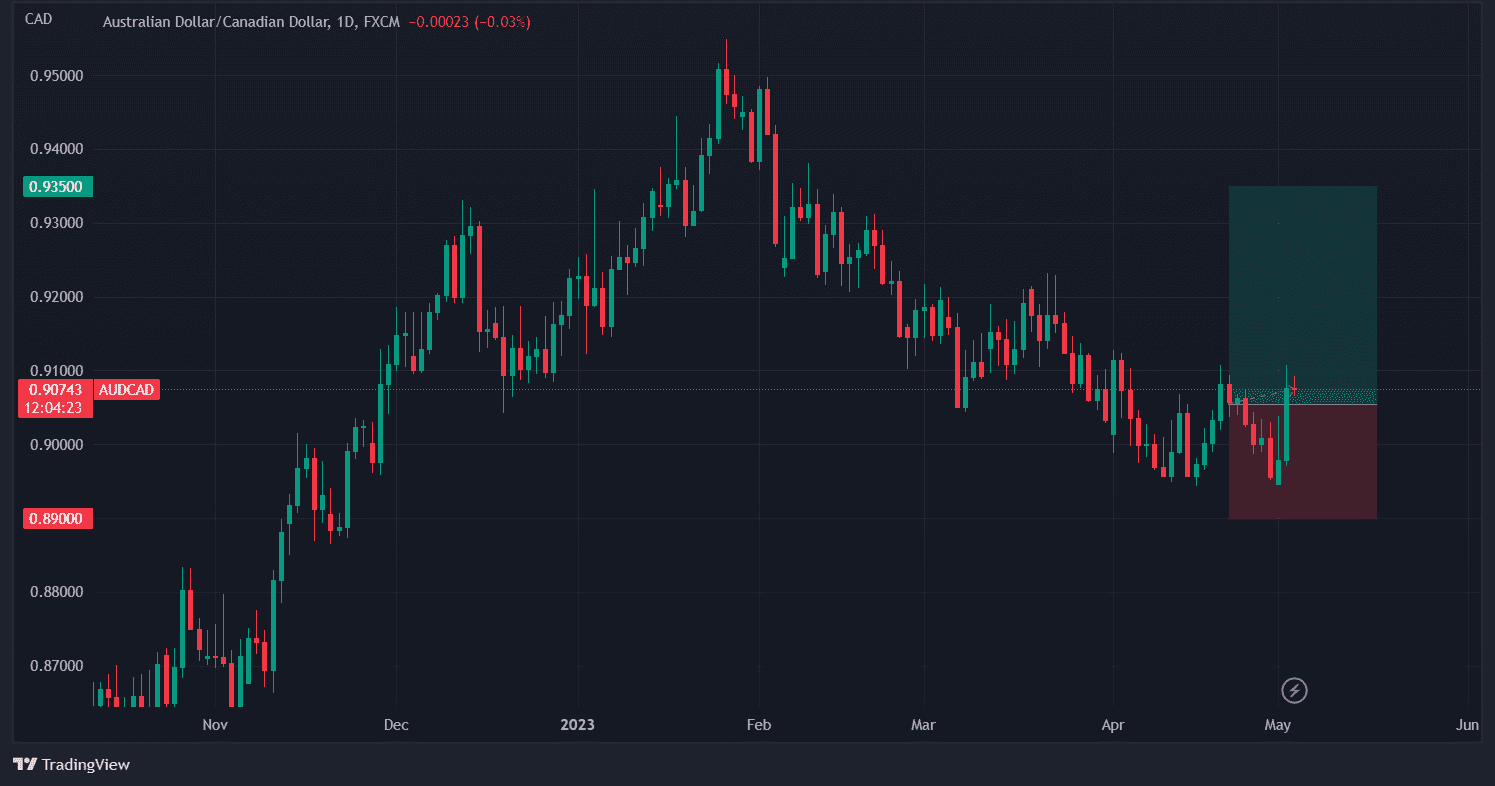Screen dimensions: 1495x786
Task: Click the lightning bolt go-to-realtime icon
Action: pyautogui.click(x=1295, y=690)
